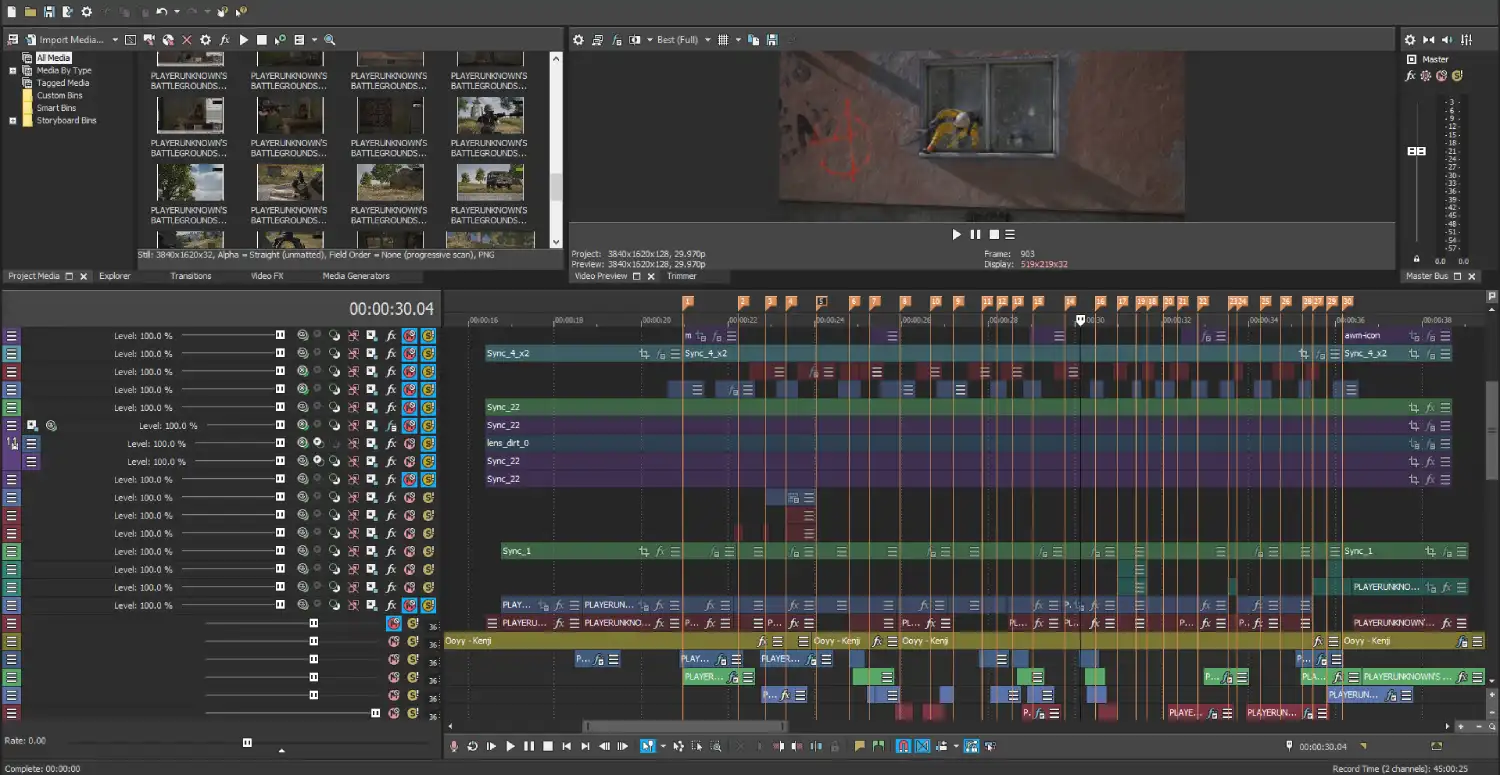1500x775 pixels.
Task: Insert a marker with the flag icon
Action: tap(859, 746)
